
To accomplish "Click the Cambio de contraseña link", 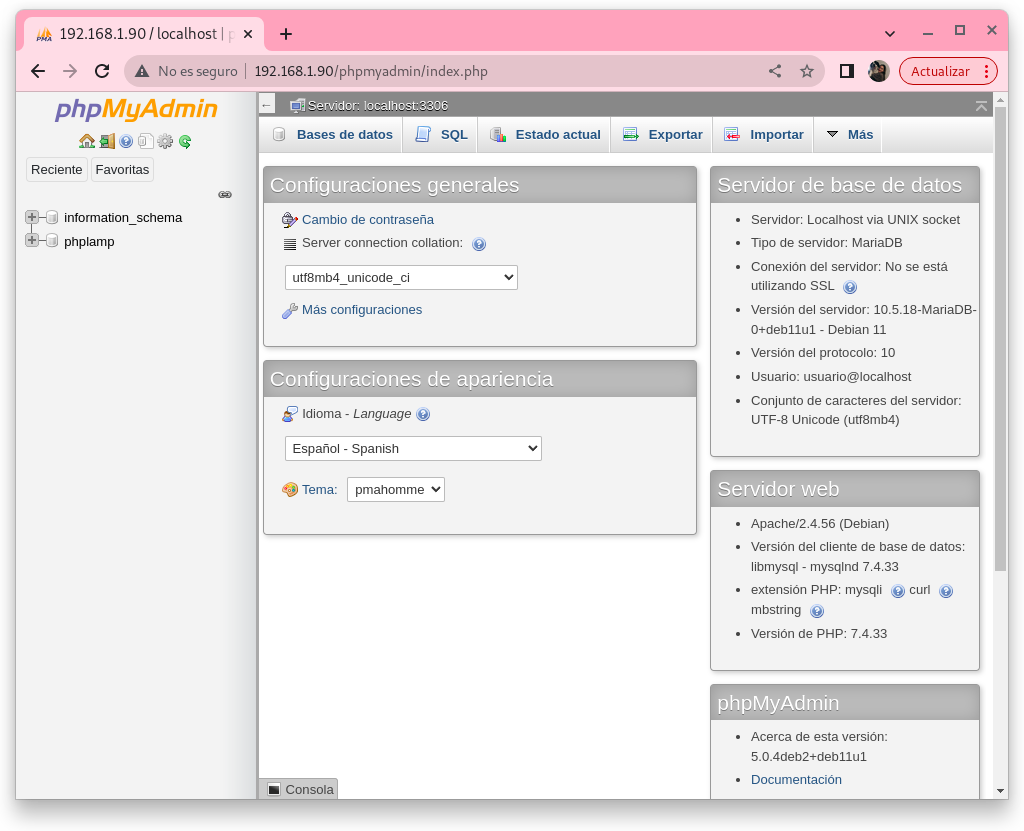I will tap(367, 220).
